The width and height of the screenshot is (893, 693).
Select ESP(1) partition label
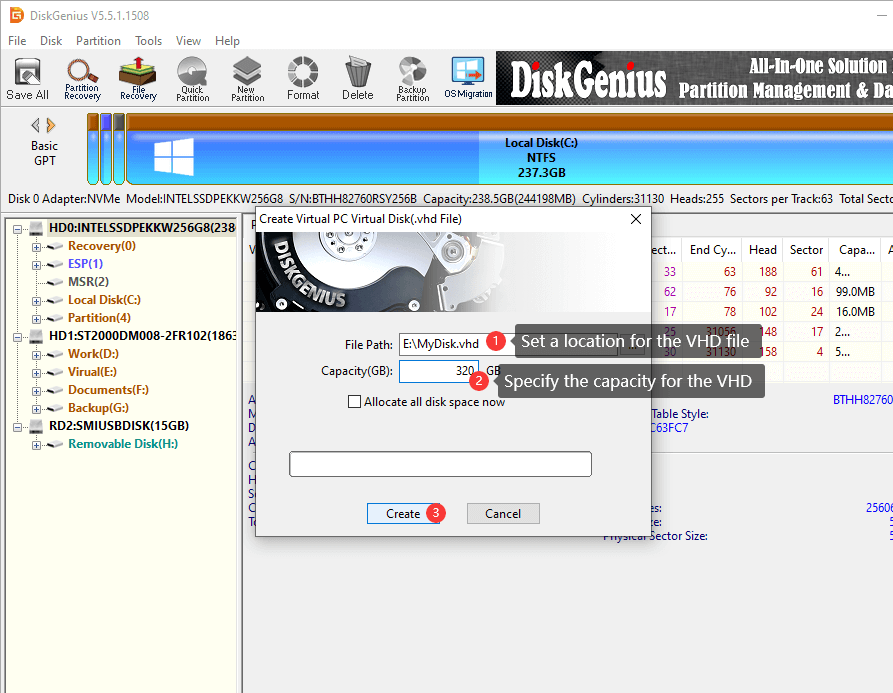(x=85, y=264)
